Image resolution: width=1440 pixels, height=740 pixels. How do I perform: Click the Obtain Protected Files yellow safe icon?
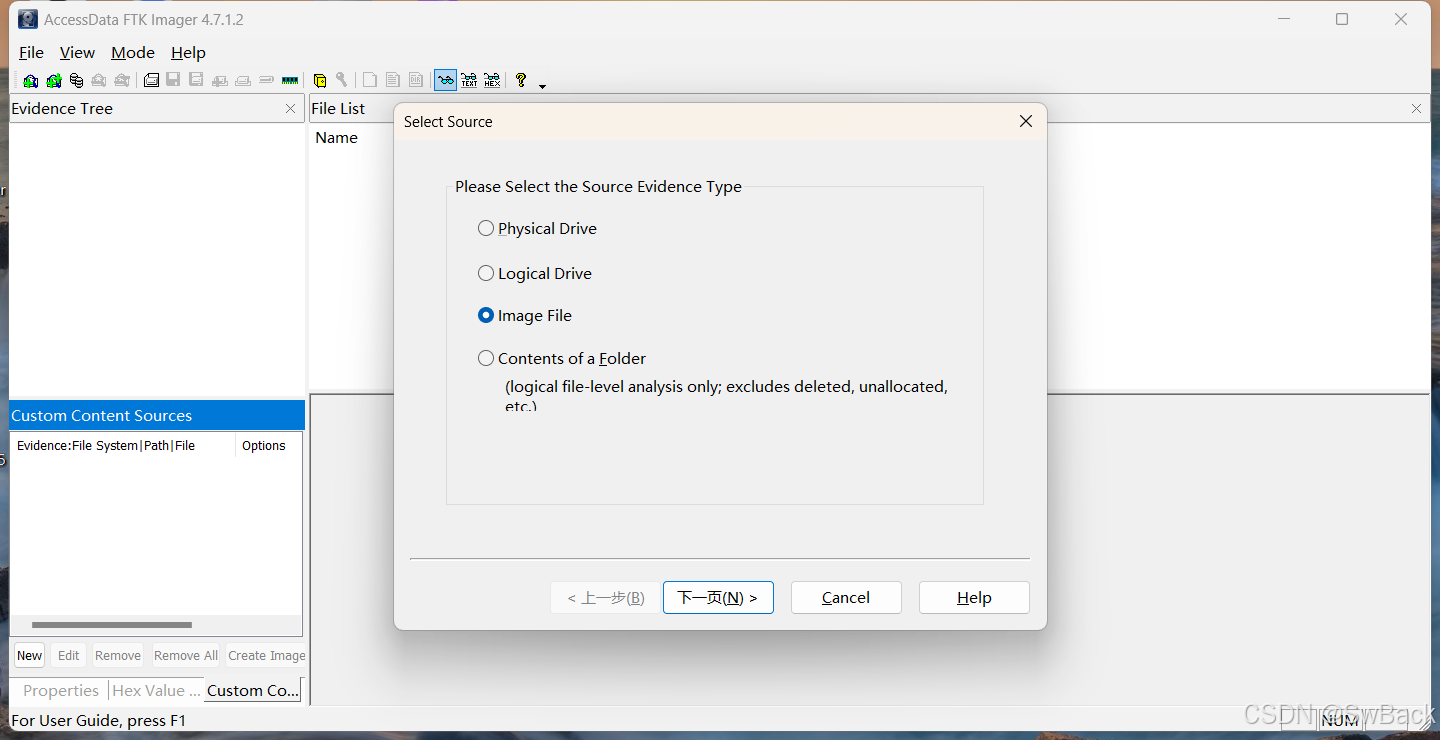(x=320, y=81)
